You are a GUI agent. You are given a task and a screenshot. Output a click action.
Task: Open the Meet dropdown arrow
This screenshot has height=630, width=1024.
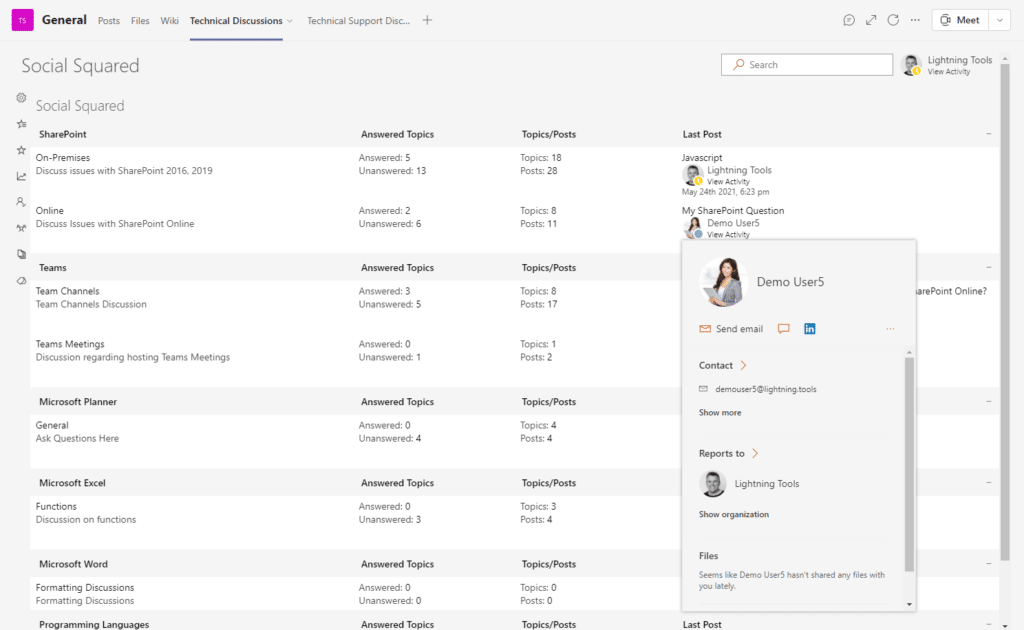coord(999,20)
